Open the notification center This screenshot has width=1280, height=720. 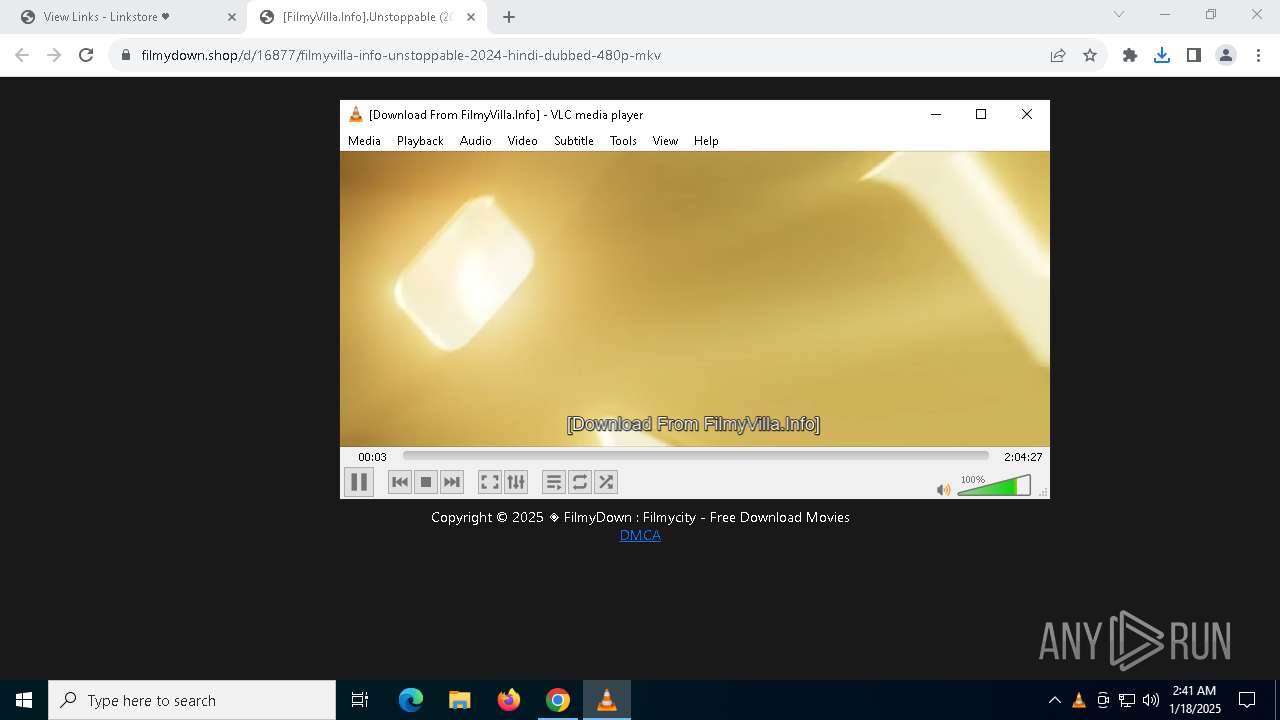click(x=1247, y=700)
